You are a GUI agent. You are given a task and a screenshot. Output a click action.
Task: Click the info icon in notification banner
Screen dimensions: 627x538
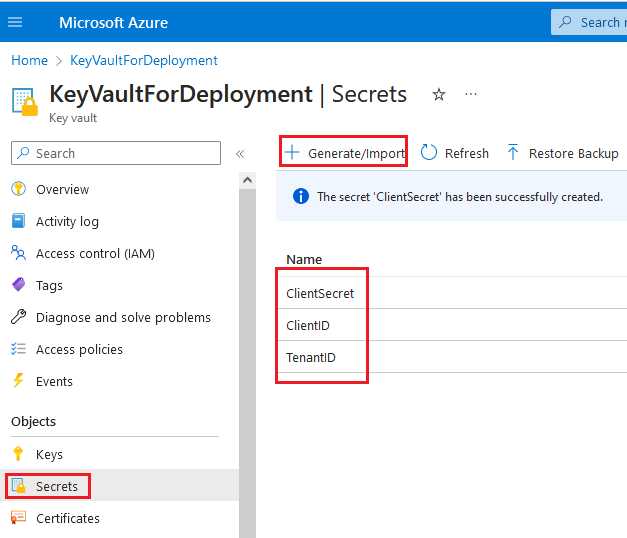click(300, 197)
